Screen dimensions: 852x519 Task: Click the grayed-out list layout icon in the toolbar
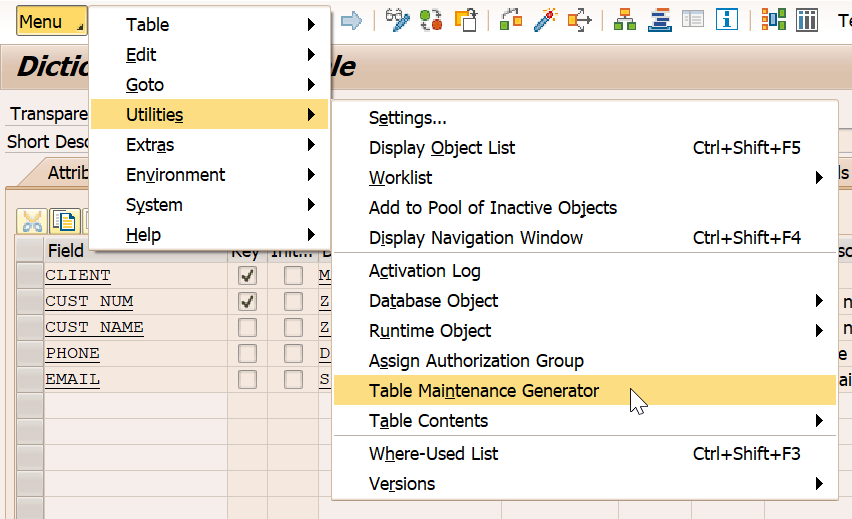(693, 21)
